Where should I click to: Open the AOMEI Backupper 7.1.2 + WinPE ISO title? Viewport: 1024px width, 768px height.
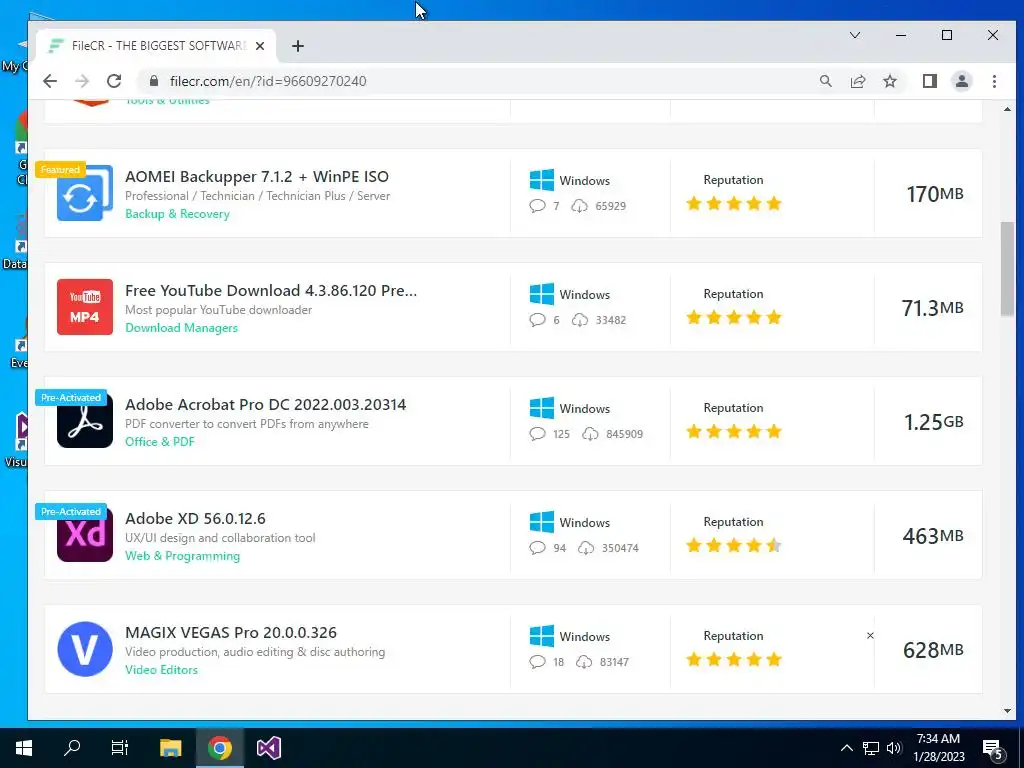(257, 176)
